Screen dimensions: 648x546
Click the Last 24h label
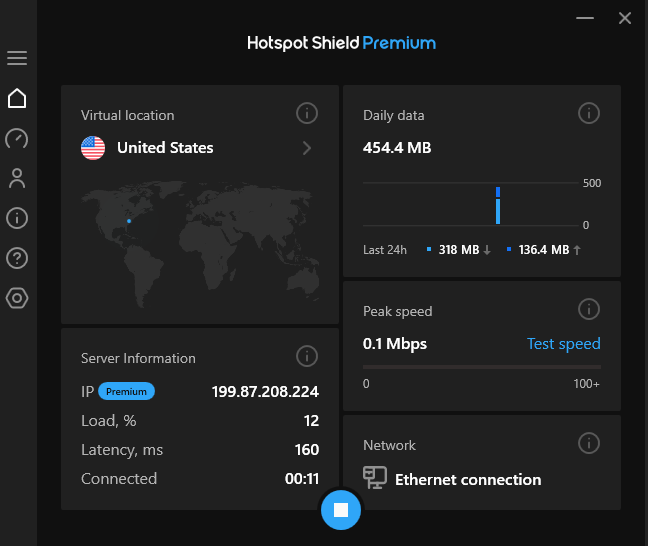[x=385, y=250]
